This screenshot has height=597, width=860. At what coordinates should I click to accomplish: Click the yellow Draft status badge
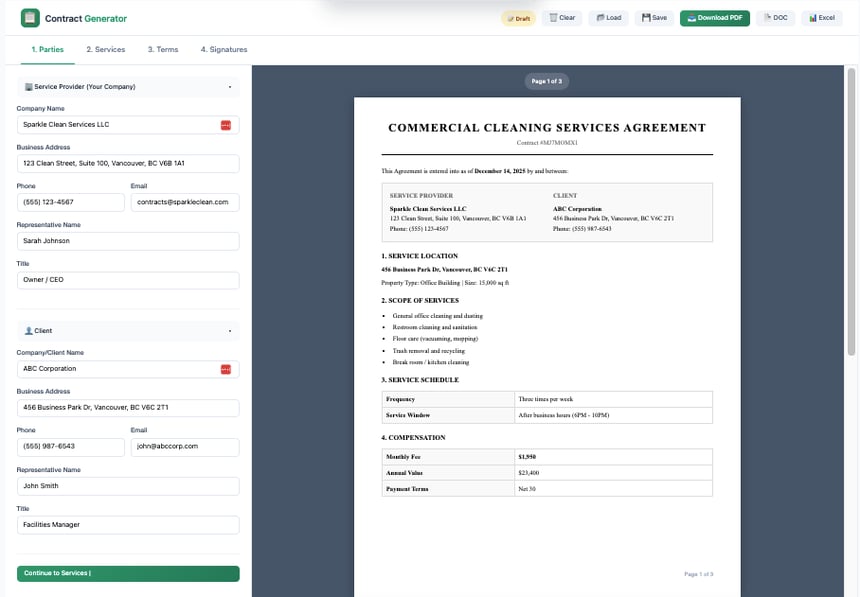(518, 17)
